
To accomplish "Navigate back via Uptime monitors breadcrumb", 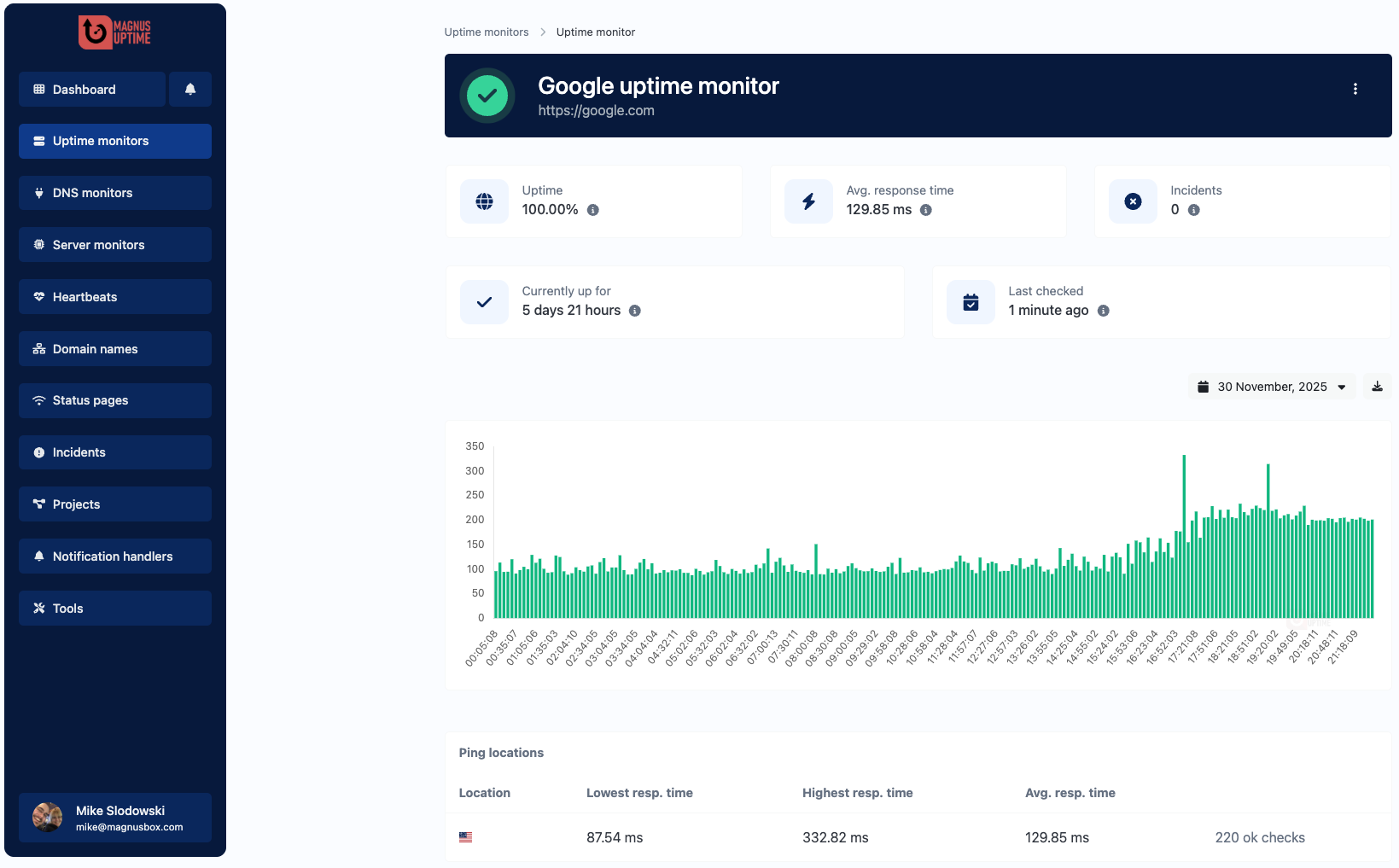I will tap(486, 32).
